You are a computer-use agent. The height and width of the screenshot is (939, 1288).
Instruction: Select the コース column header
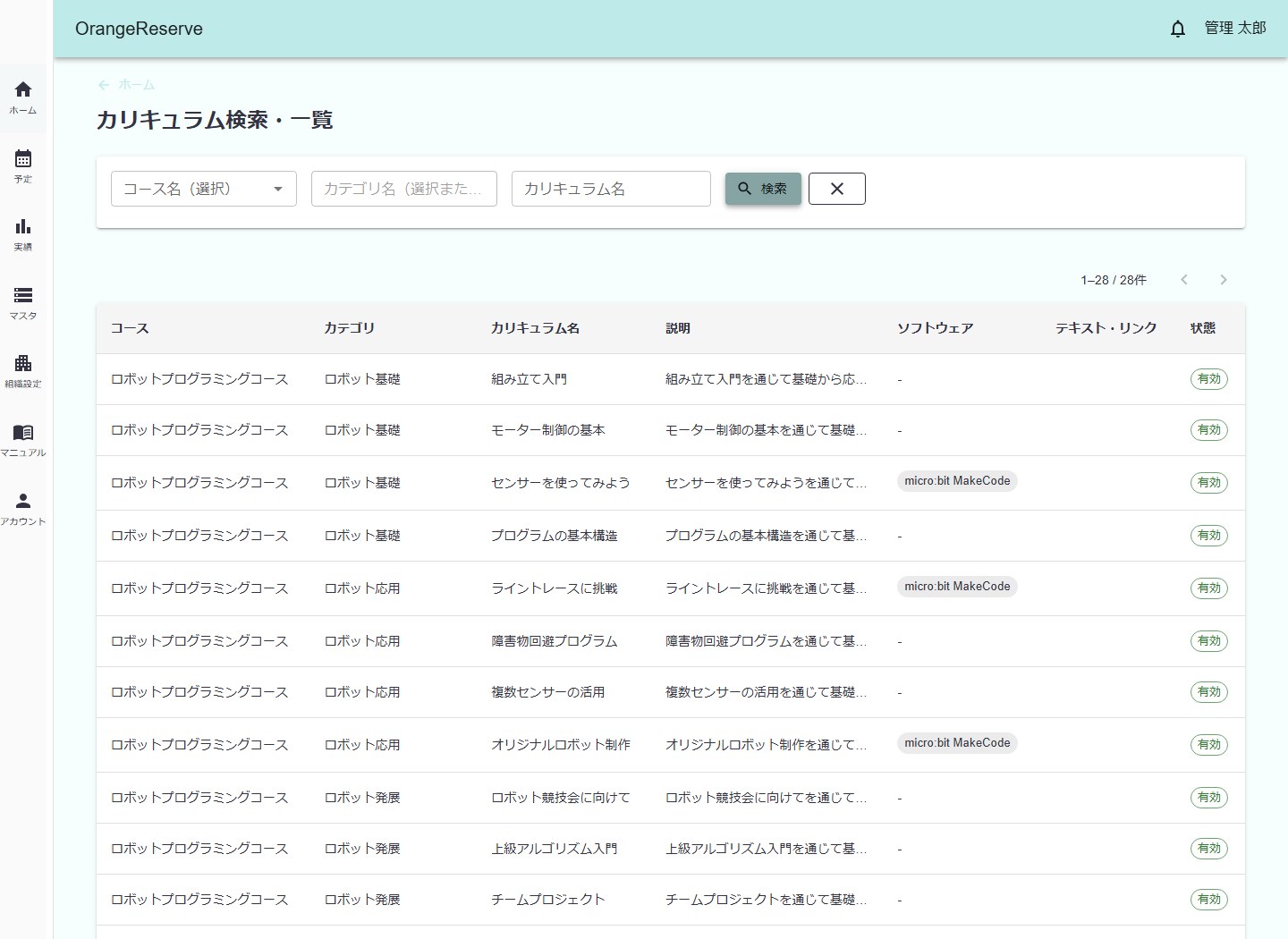pyautogui.click(x=130, y=328)
